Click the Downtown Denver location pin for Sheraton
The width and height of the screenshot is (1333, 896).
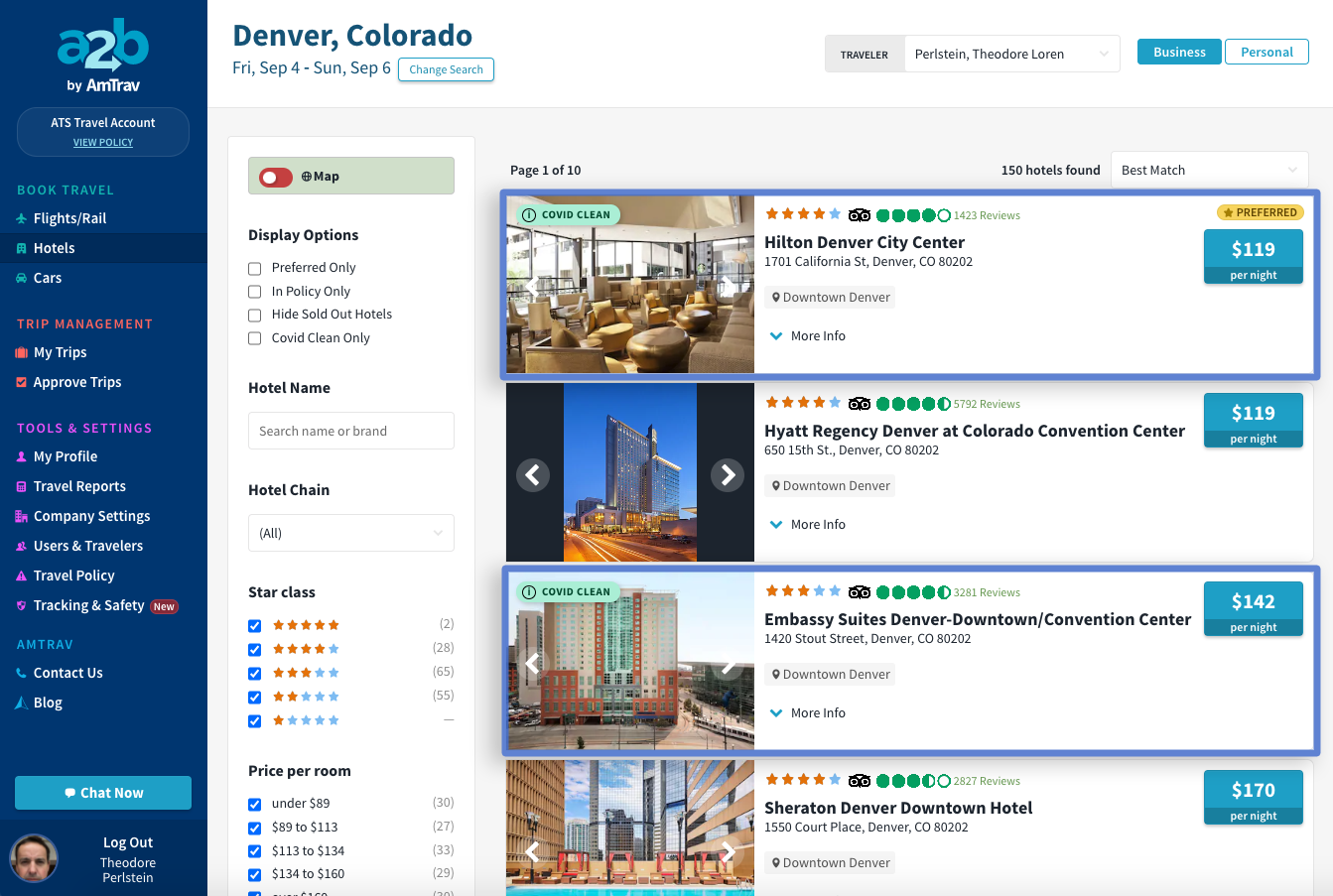coord(776,863)
